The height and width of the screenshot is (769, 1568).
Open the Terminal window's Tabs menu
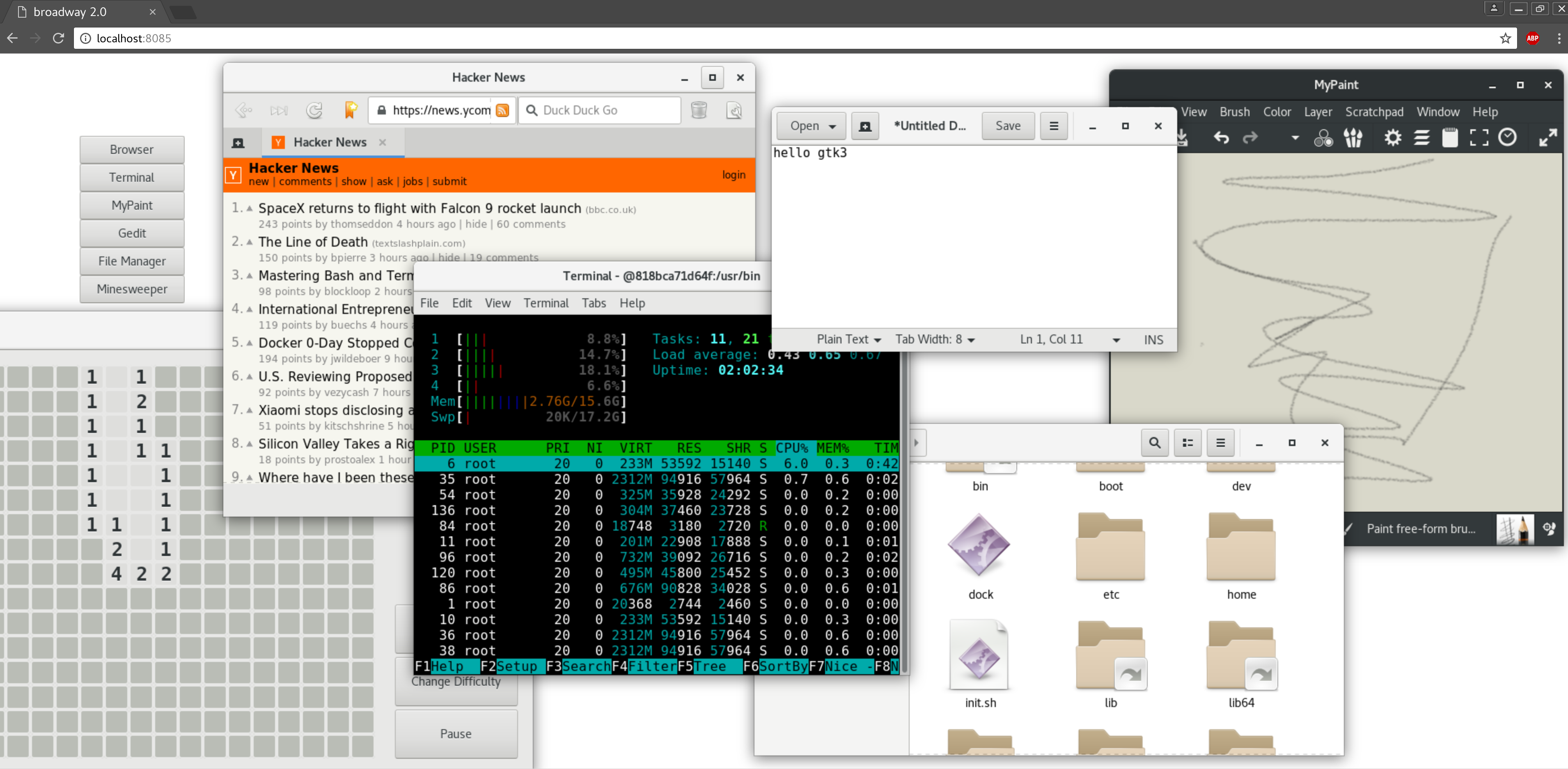(x=593, y=303)
